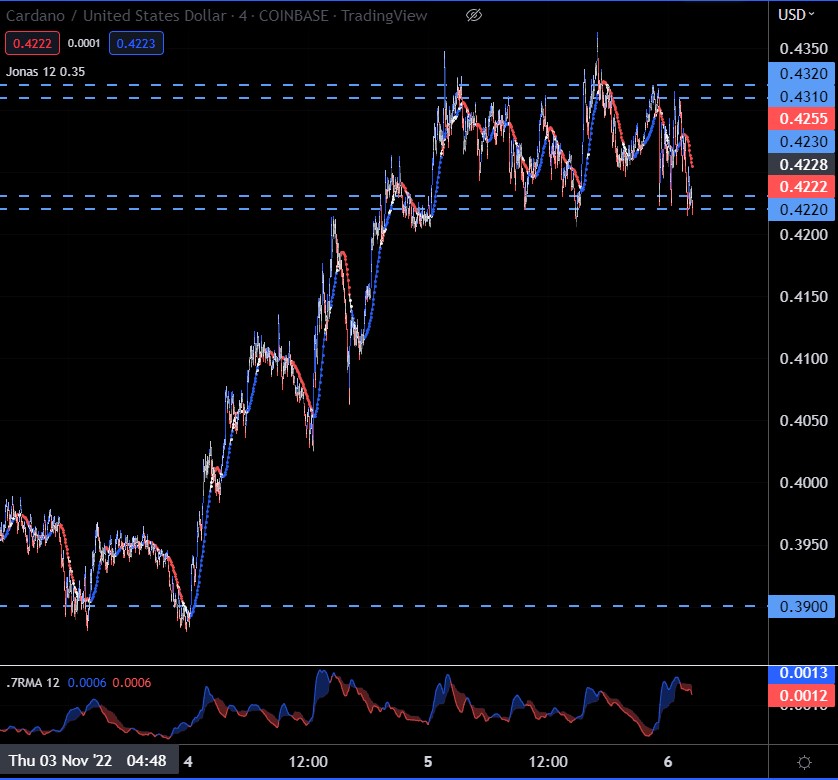
Task: Click the '5' date marker on time axis
Action: (x=428, y=762)
